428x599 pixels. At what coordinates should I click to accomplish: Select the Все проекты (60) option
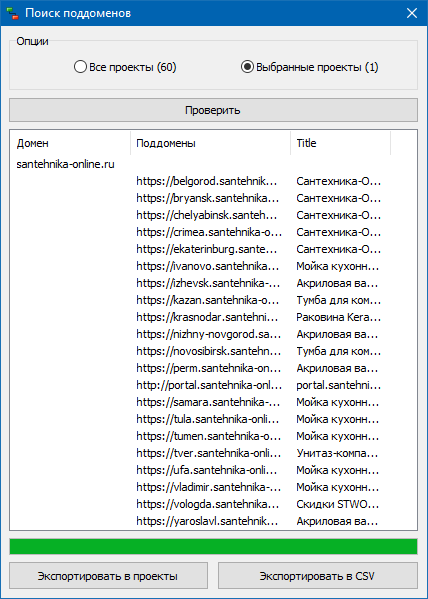click(125, 67)
